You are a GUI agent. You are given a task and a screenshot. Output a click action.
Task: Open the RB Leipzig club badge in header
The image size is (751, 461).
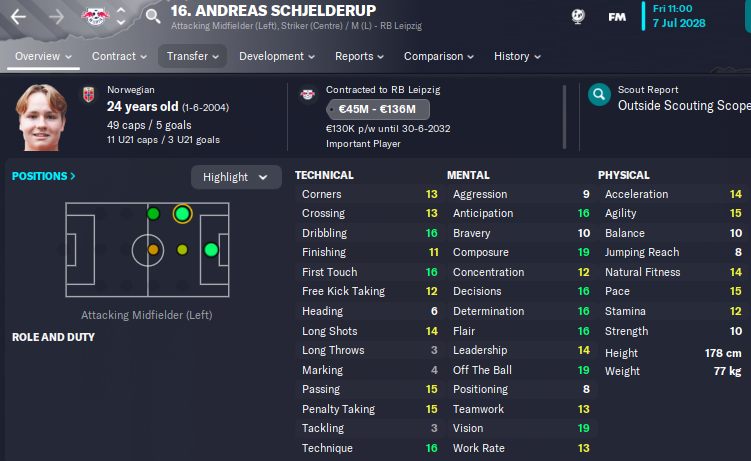click(95, 16)
